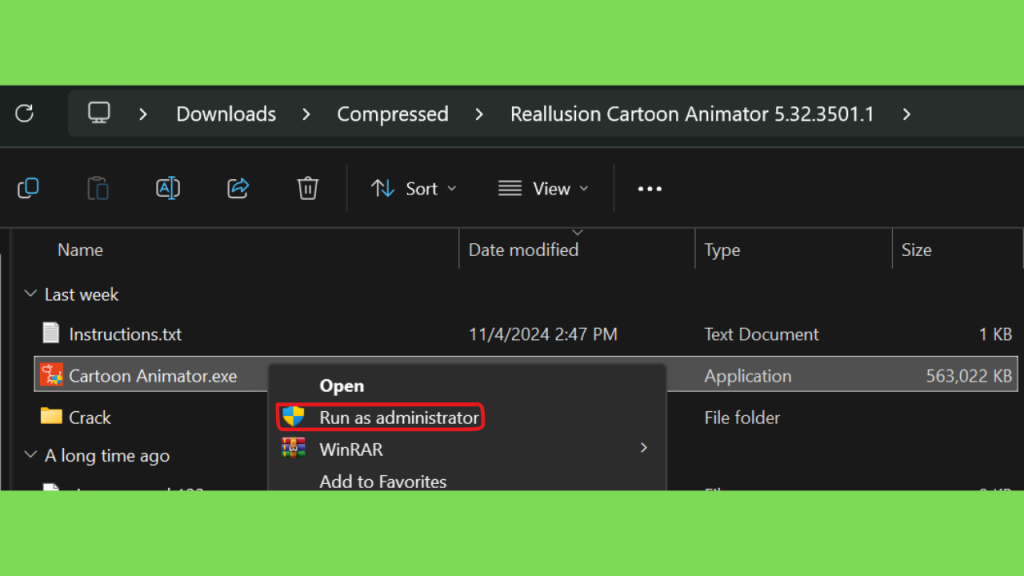The image size is (1024, 576).
Task: Click the Rename toolbar icon
Action: (x=168, y=189)
